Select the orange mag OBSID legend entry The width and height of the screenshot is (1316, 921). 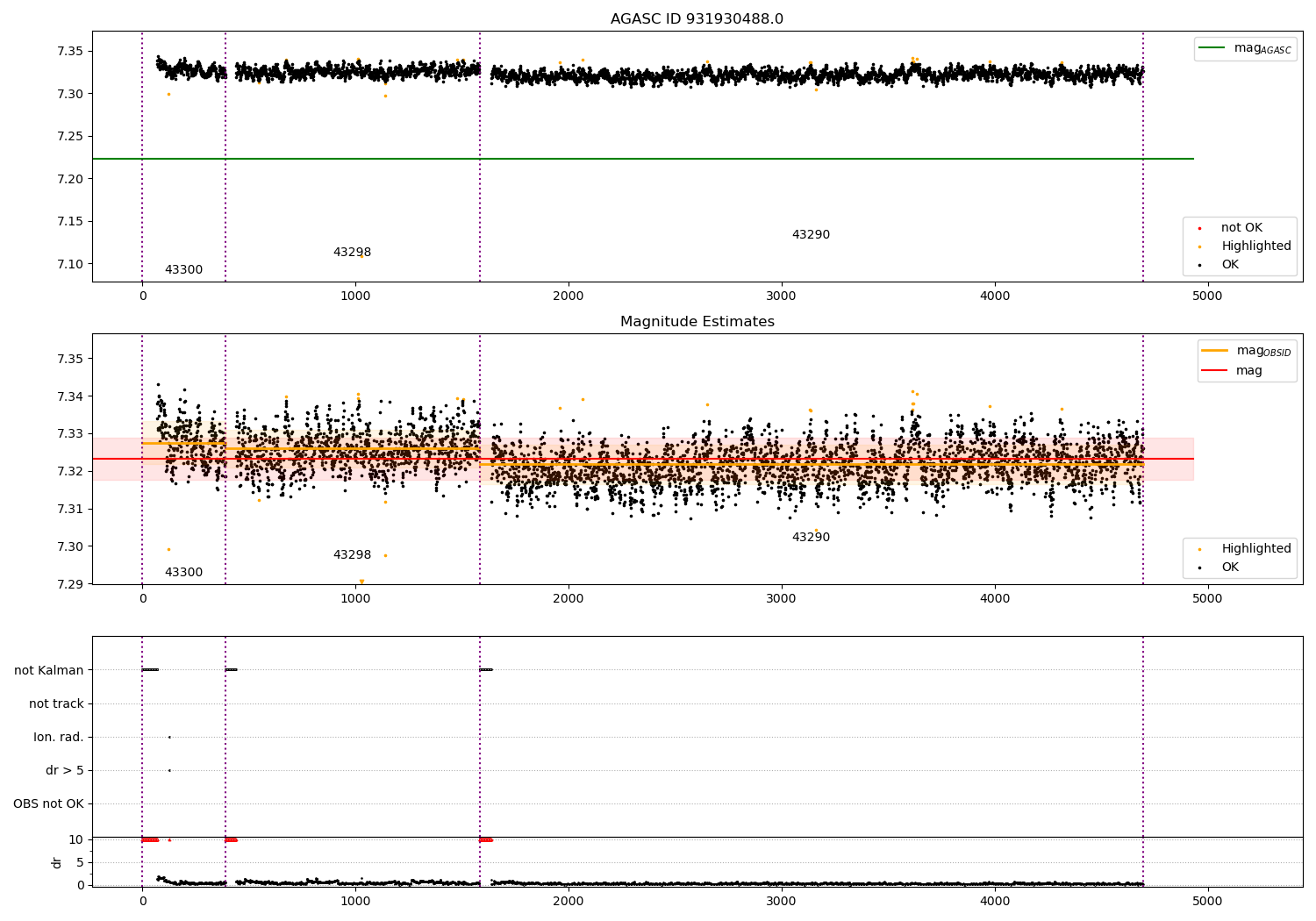[x=1247, y=351]
